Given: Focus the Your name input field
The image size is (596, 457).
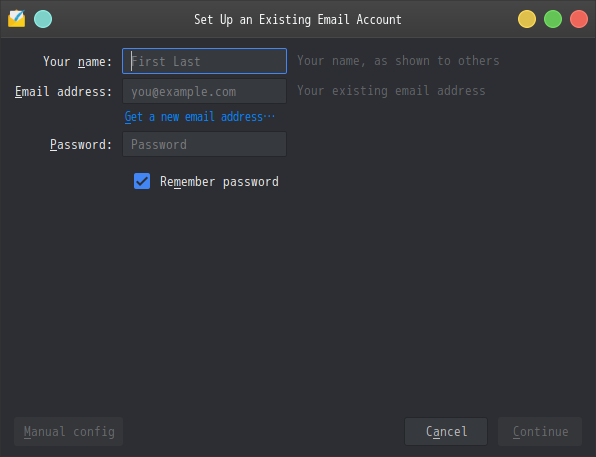Looking at the screenshot, I should (x=204, y=61).
